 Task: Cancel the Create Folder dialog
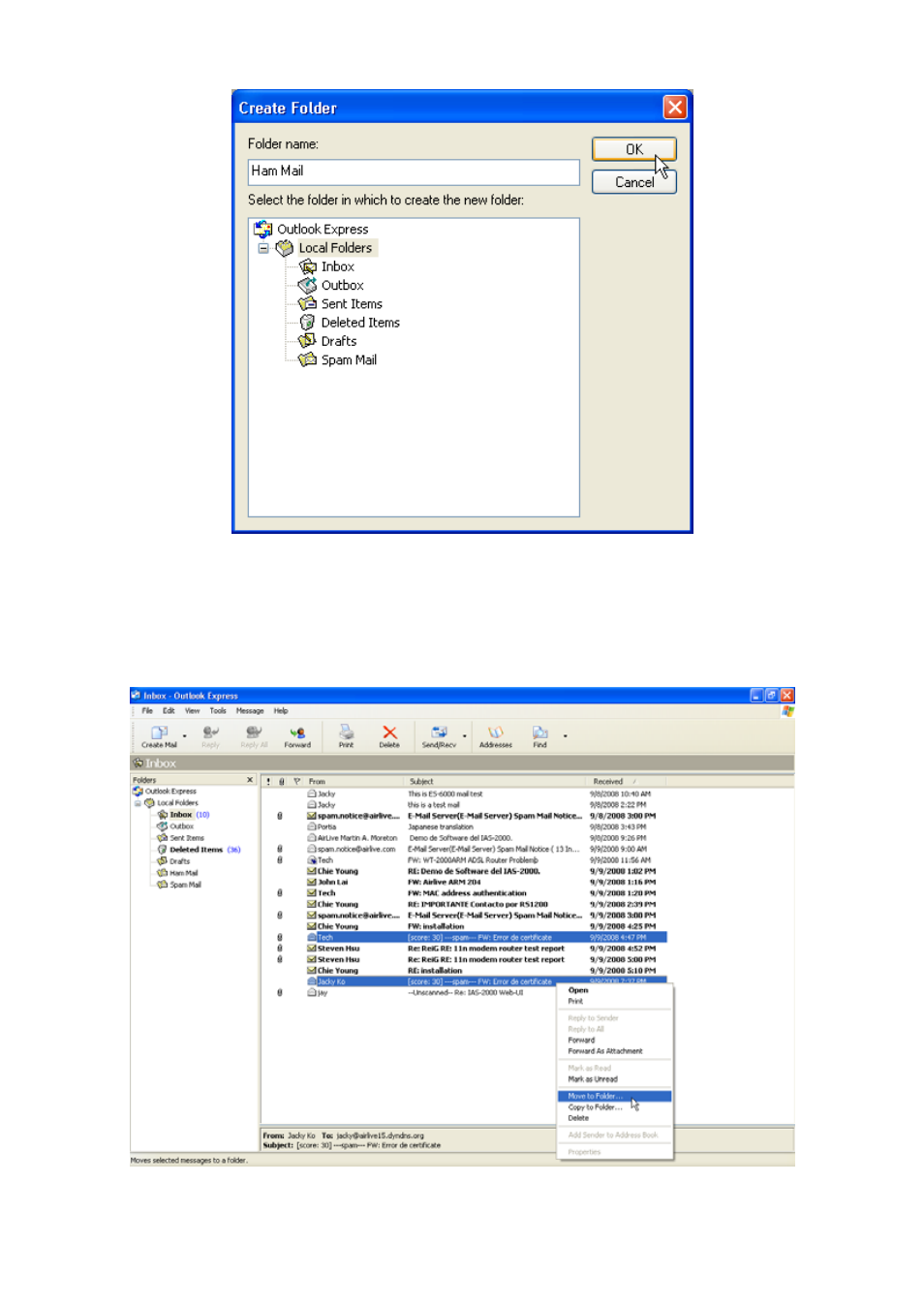tap(633, 182)
